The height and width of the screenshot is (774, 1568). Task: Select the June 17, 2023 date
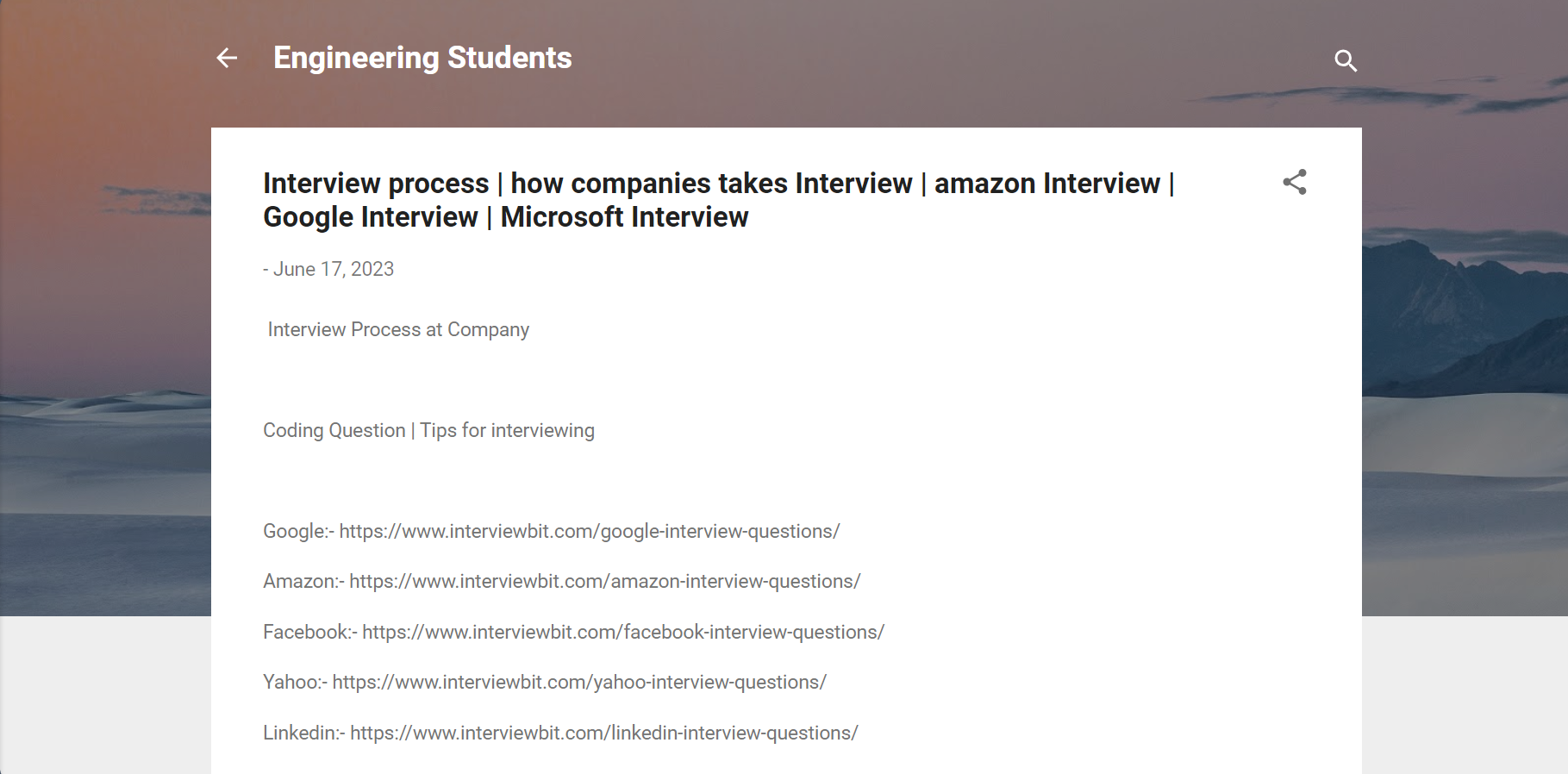(334, 269)
